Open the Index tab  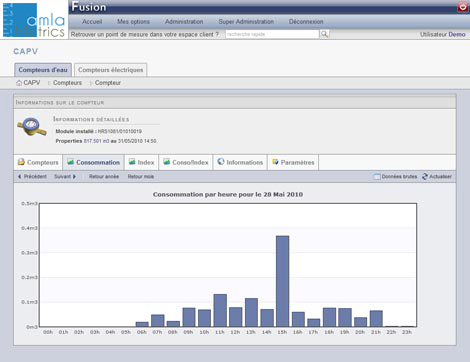[142, 162]
